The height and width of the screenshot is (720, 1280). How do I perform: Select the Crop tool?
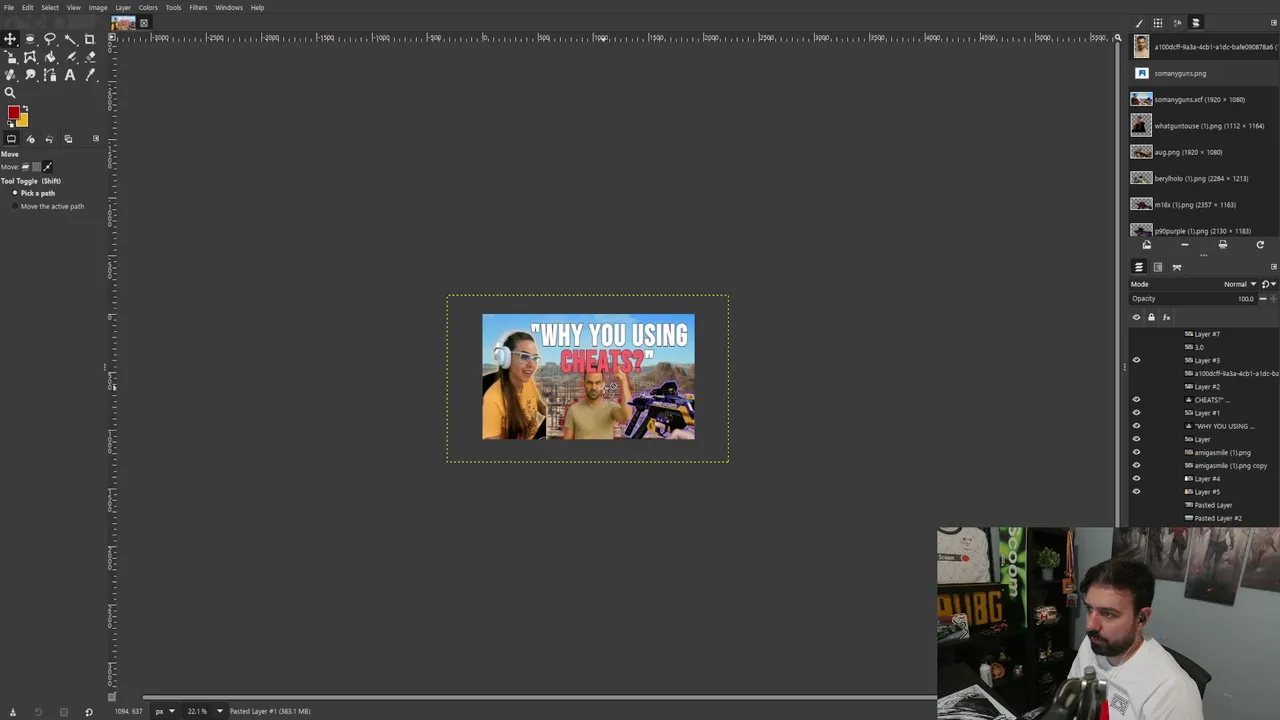89,39
